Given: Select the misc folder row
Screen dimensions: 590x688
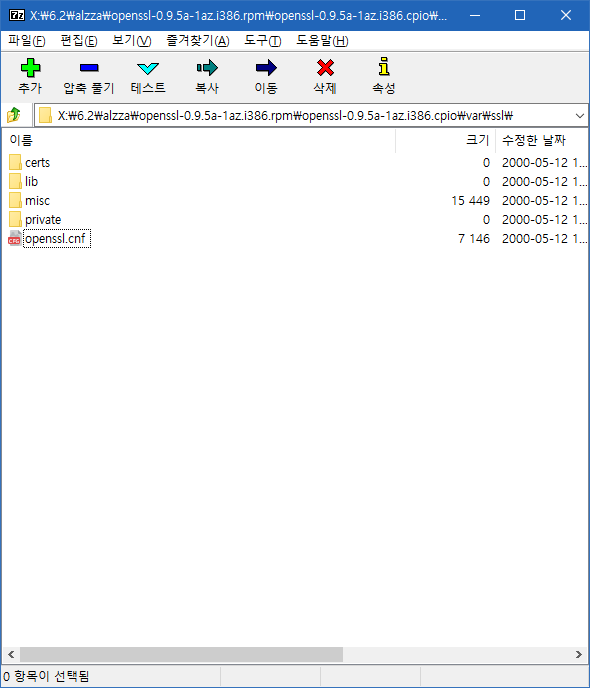Looking at the screenshot, I should coord(295,201).
